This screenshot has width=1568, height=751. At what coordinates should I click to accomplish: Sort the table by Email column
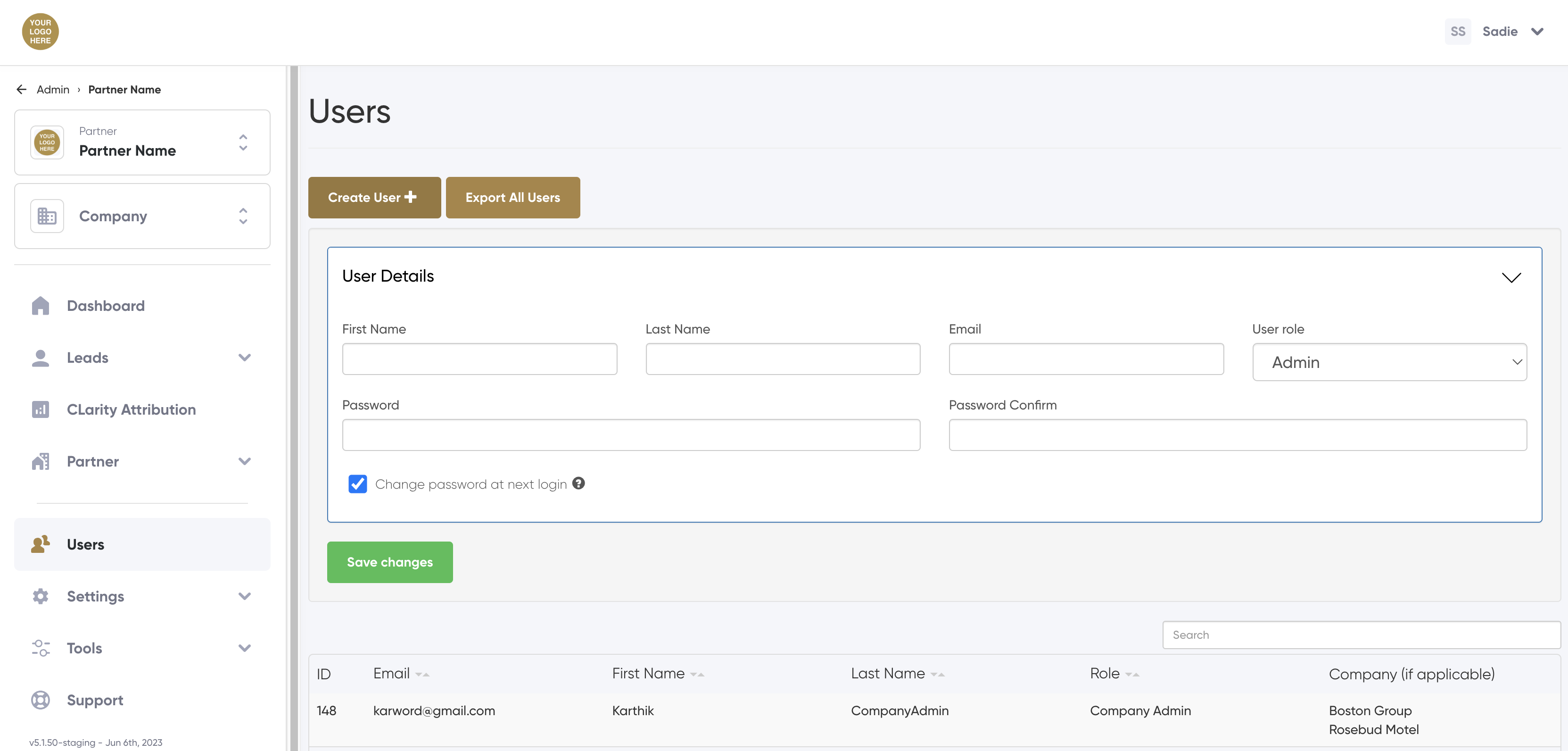[x=422, y=674]
